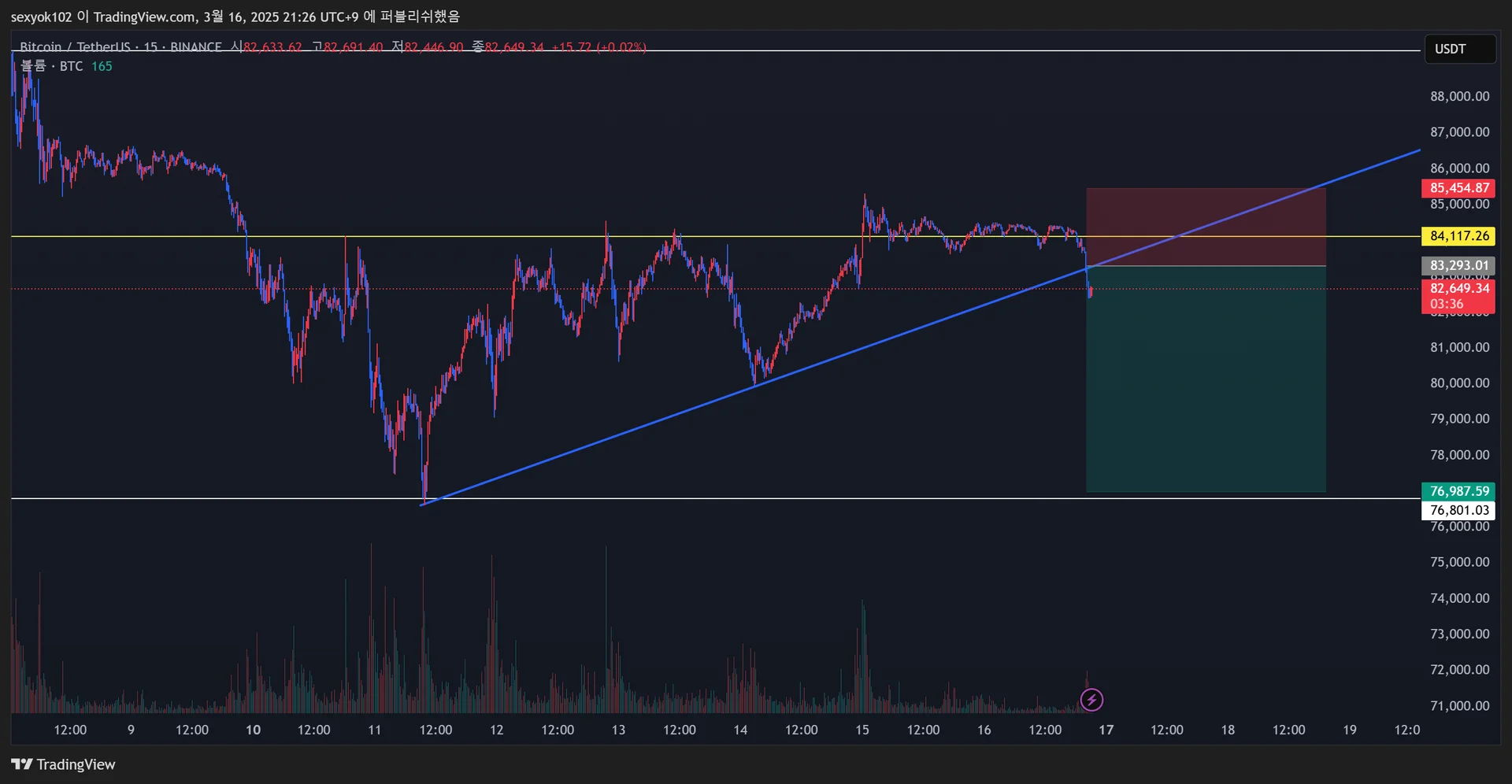The image size is (1512, 784).
Task: Click the purple lightning event icon
Action: click(1091, 699)
